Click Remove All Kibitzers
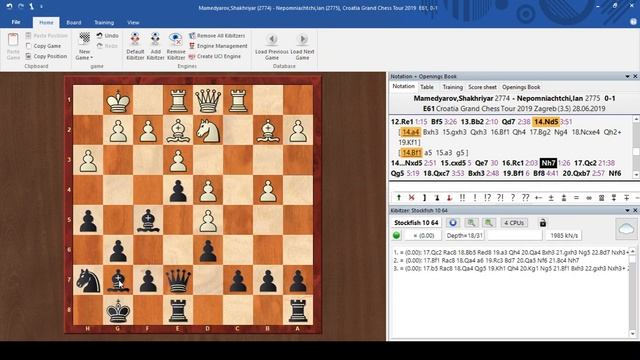 pos(217,36)
